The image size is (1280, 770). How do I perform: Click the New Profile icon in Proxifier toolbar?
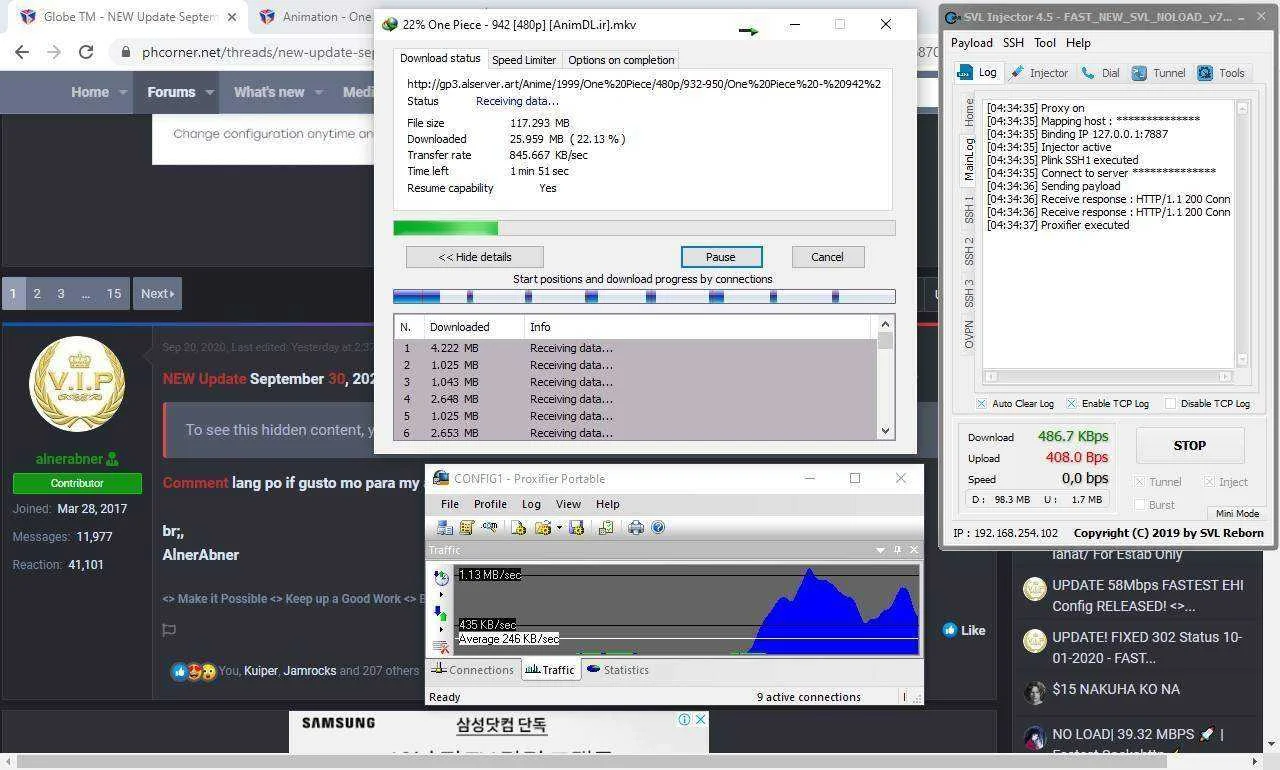(518, 528)
